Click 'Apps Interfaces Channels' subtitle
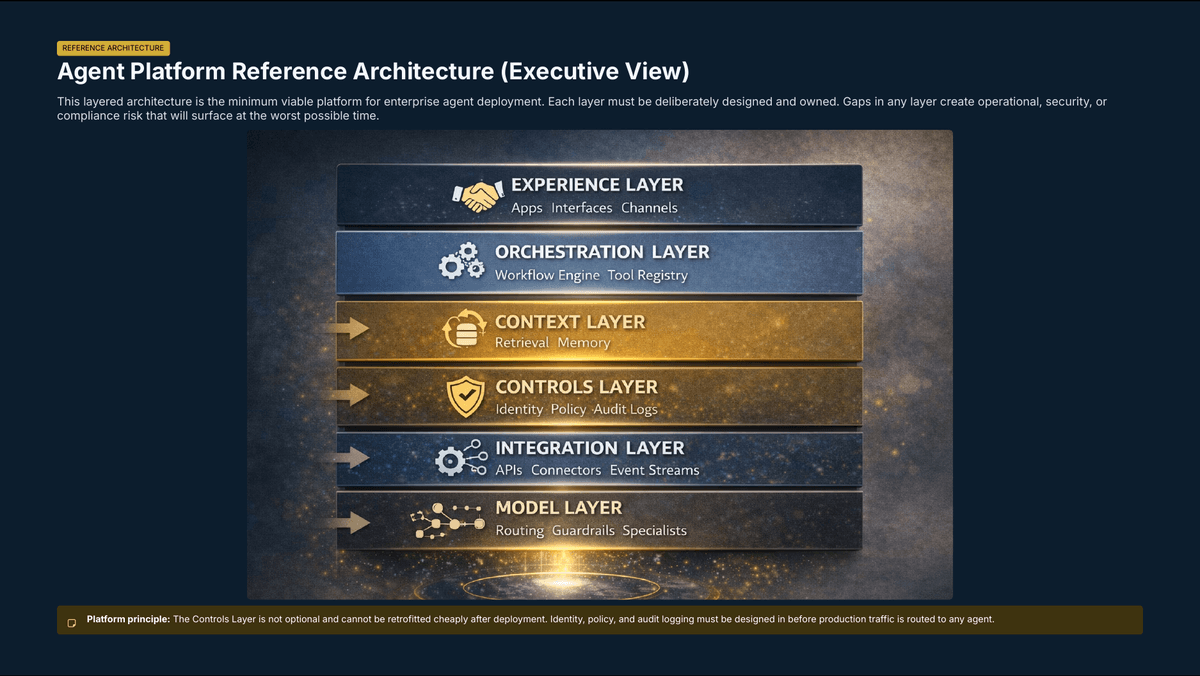Image resolution: width=1200 pixels, height=676 pixels. click(x=594, y=208)
